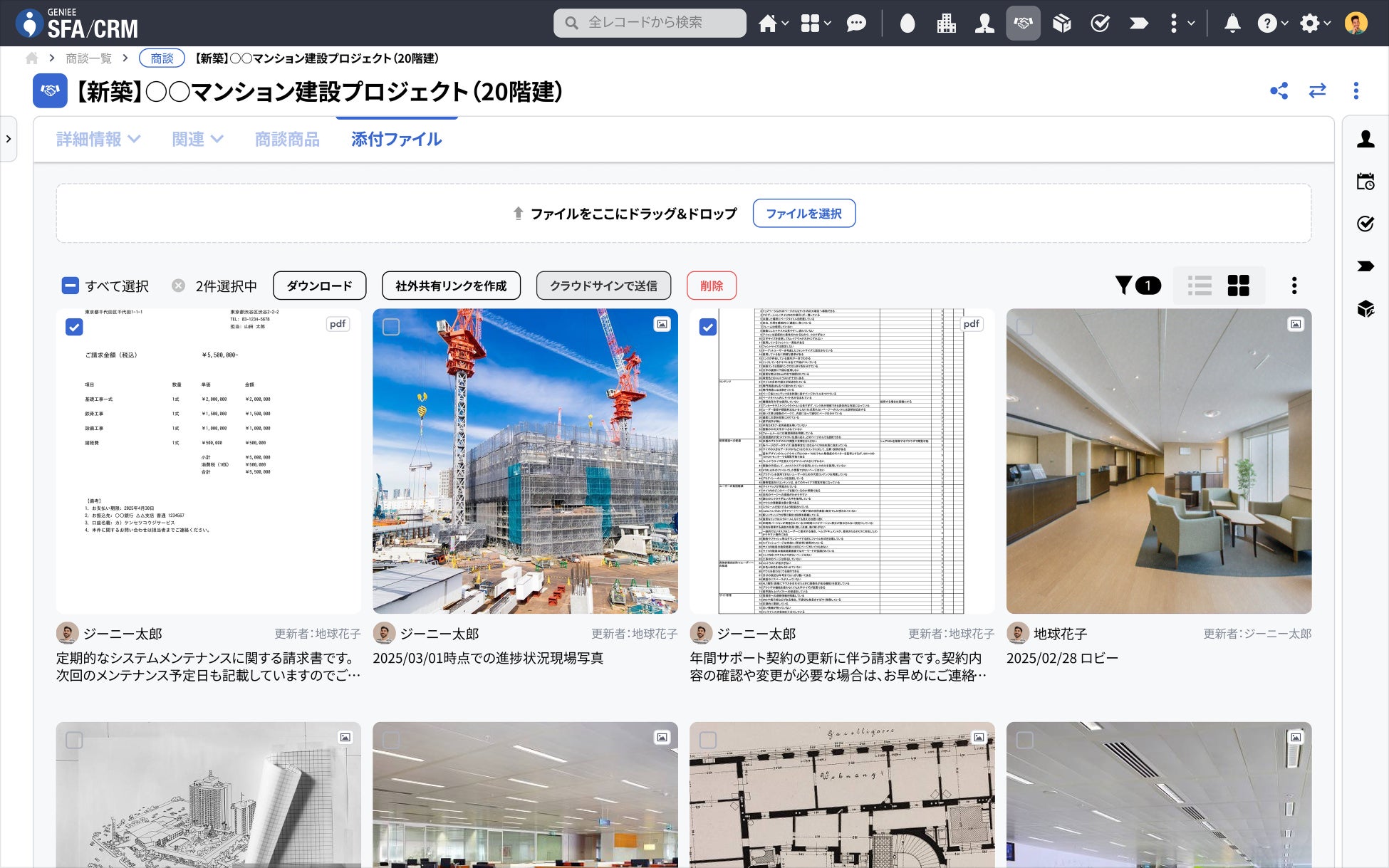Click the calendar clock icon in right sidebar
Viewport: 1389px width, 868px height.
click(x=1365, y=182)
